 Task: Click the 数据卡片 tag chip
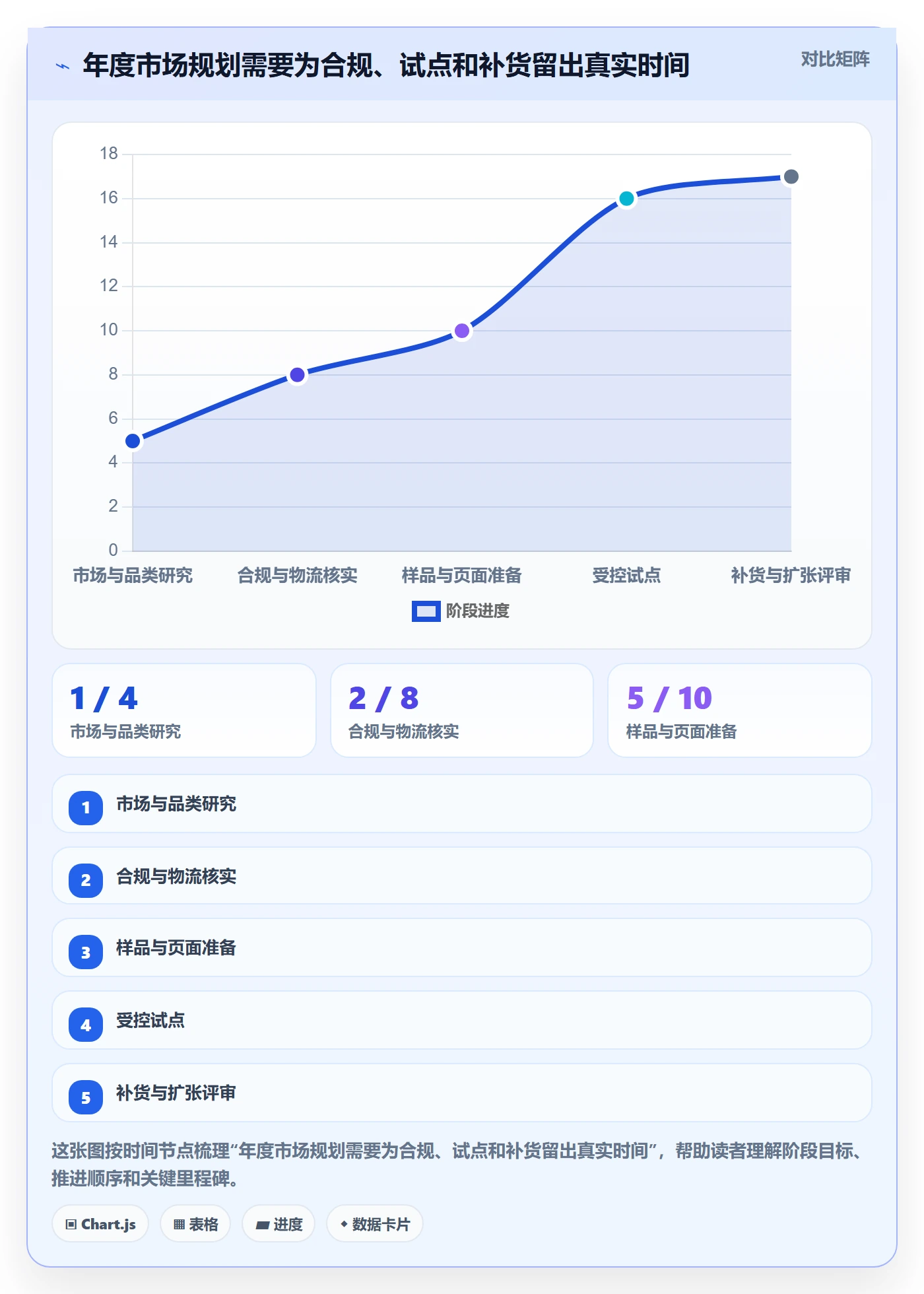click(375, 1224)
